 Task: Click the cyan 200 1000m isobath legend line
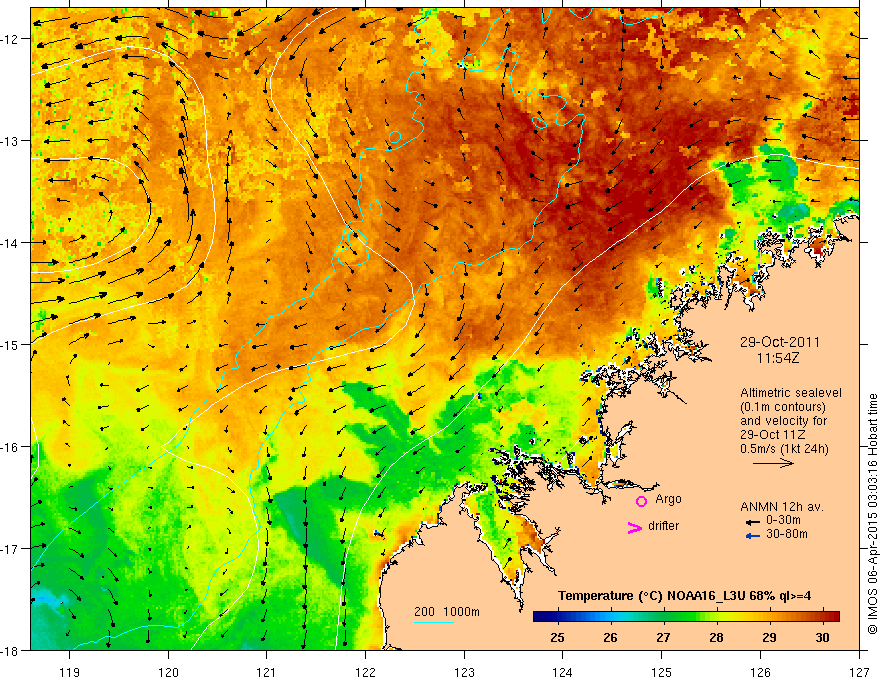click(434, 622)
